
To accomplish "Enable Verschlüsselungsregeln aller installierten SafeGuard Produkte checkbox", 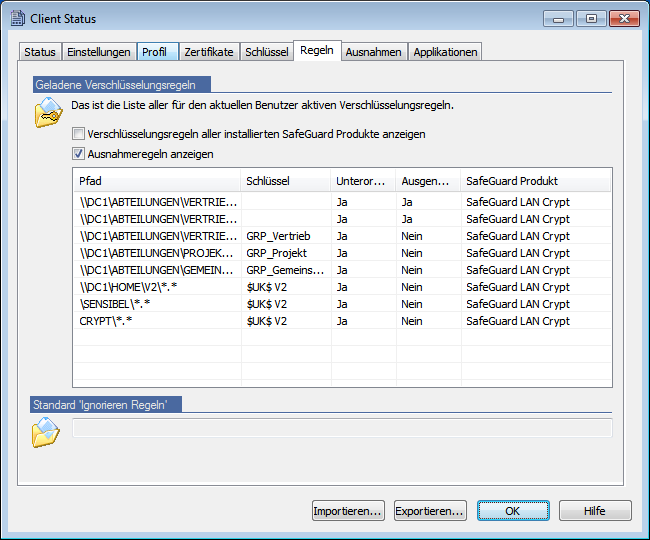I will point(79,134).
